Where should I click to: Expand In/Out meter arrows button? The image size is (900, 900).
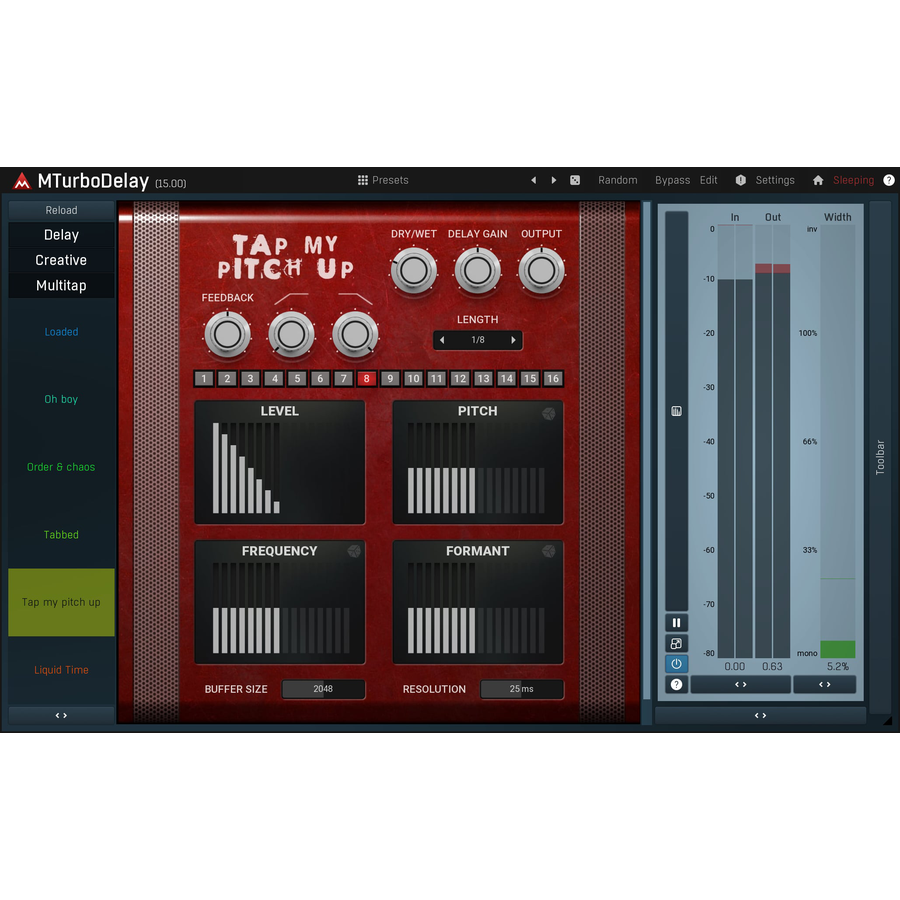(740, 684)
